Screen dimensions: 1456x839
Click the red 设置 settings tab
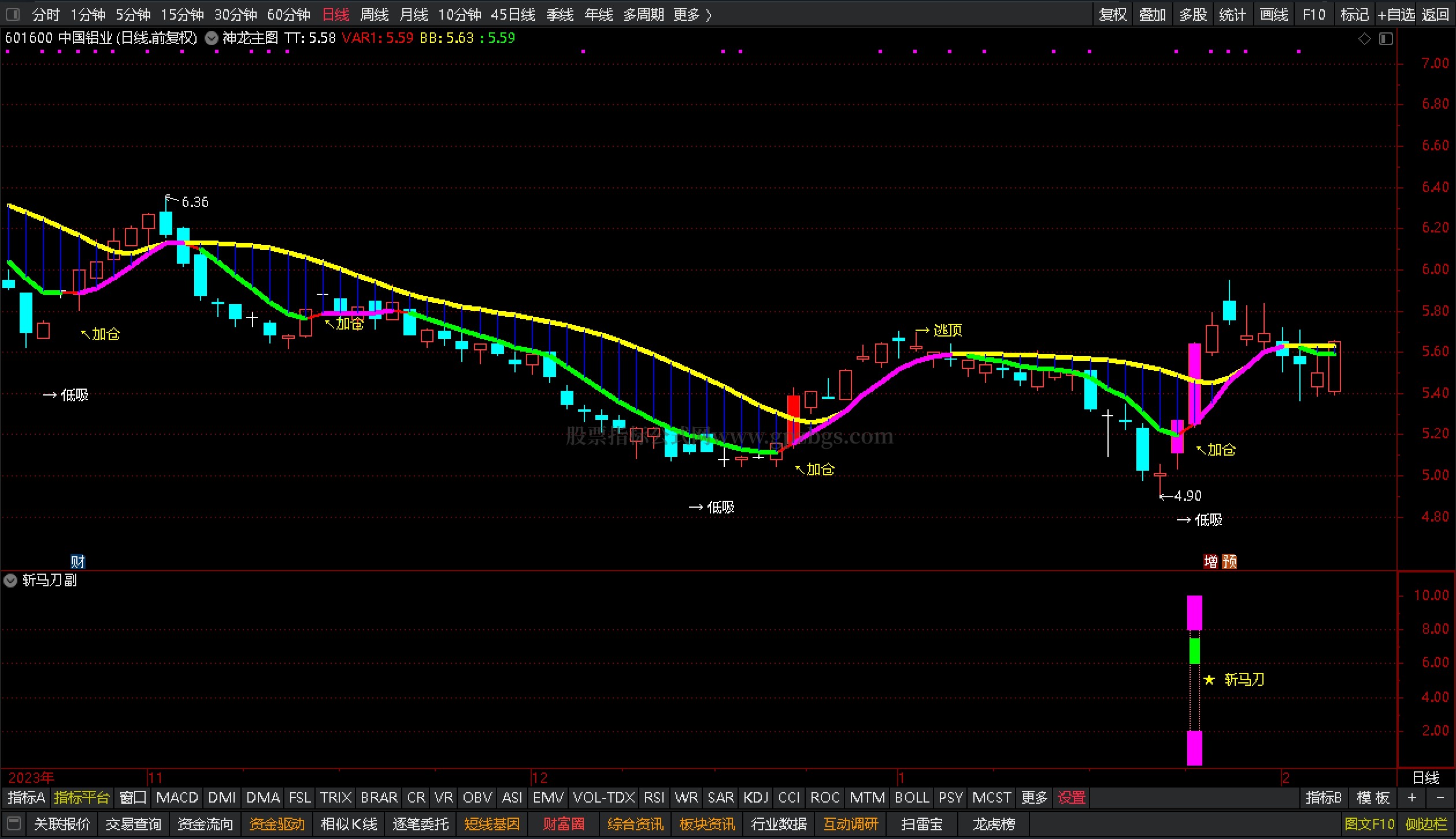1072,797
